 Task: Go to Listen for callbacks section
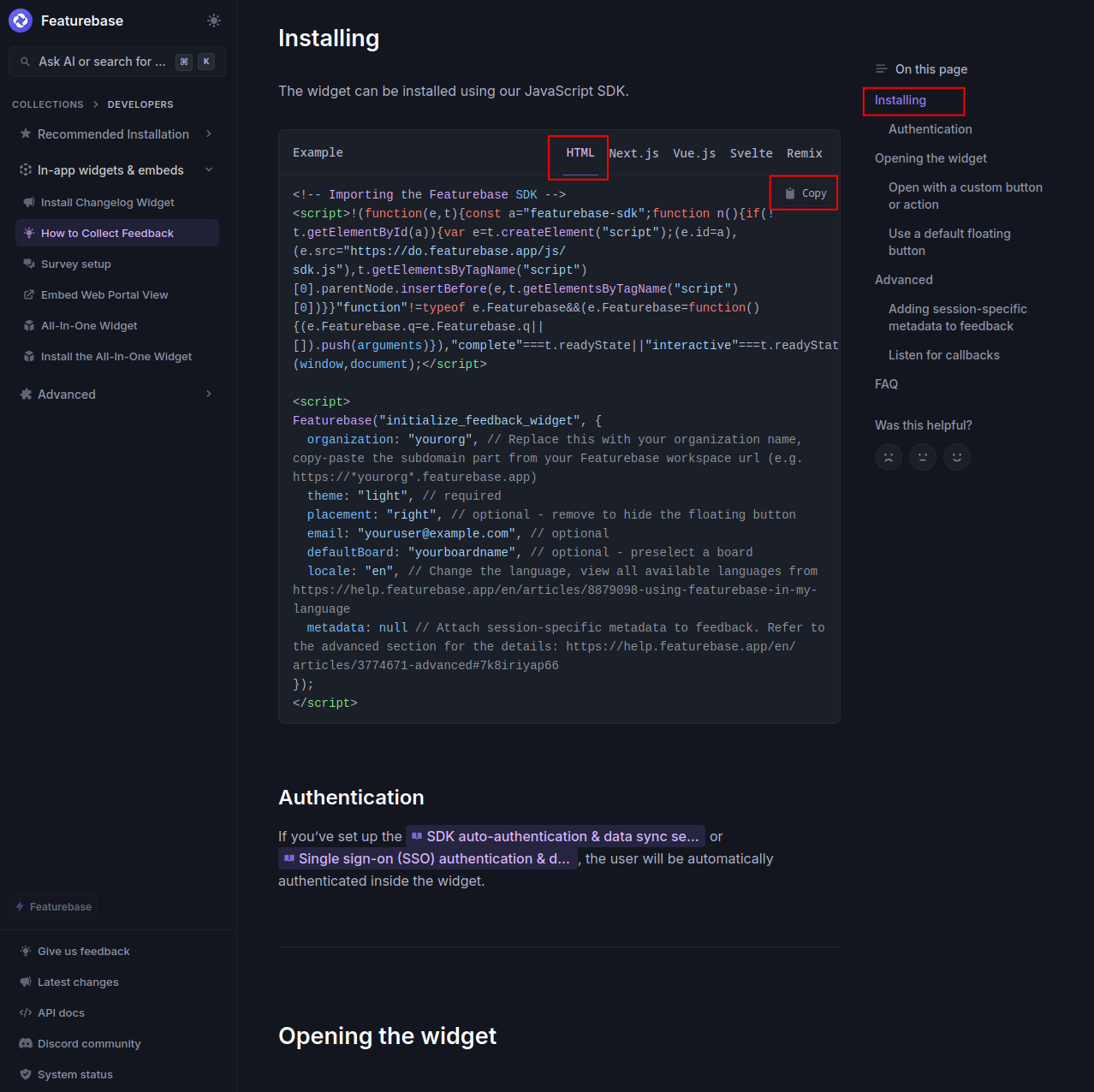[944, 355]
